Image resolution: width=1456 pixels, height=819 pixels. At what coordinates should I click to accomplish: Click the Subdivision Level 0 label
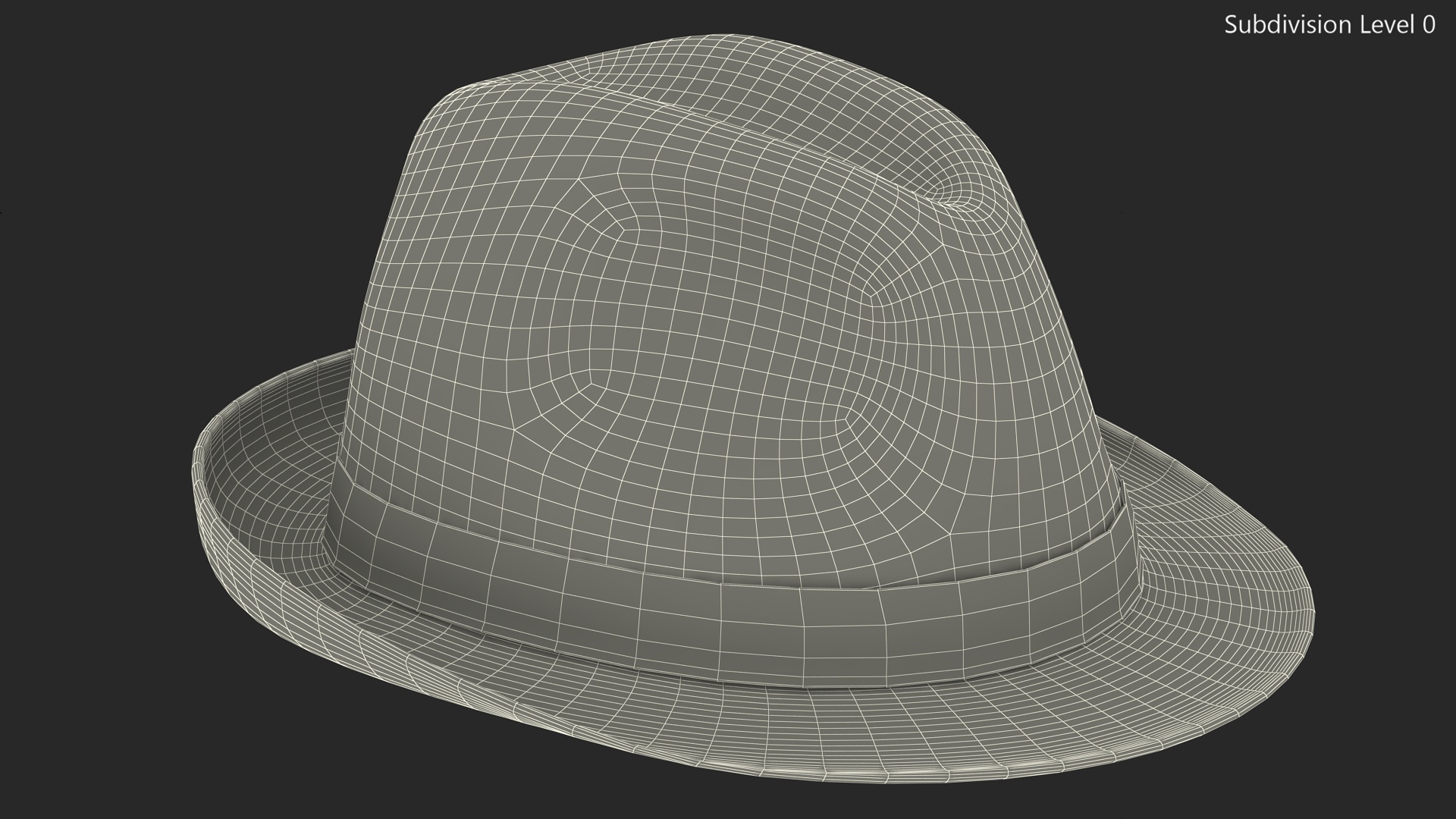pos(1329,25)
